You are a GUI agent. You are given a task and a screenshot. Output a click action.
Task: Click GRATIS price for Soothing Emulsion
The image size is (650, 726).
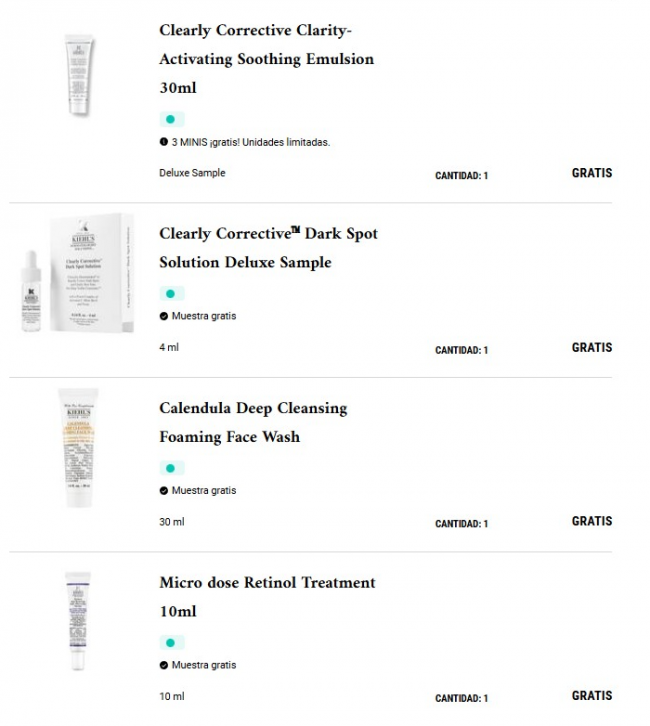coord(592,173)
